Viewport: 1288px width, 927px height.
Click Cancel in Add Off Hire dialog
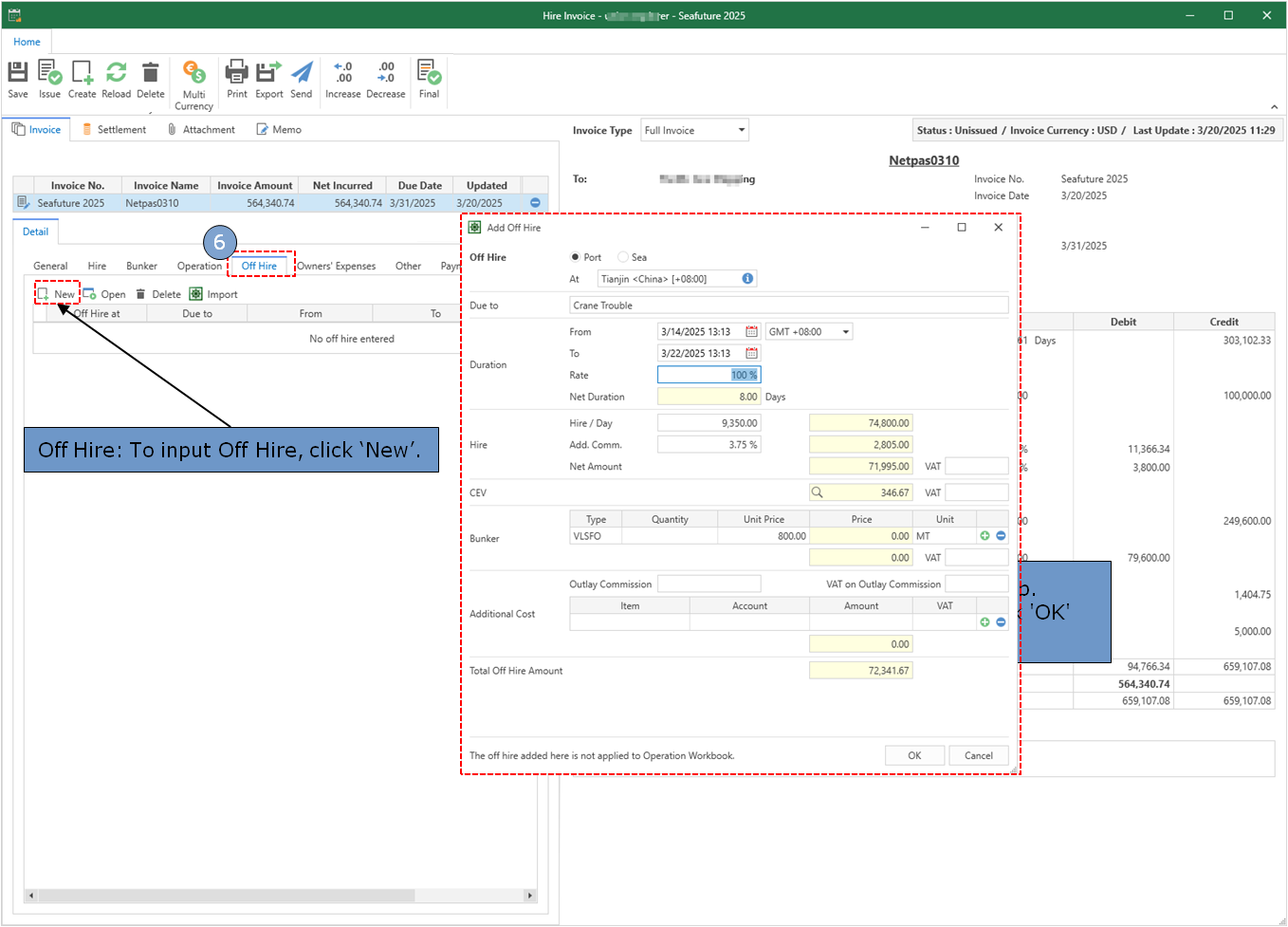(x=978, y=755)
